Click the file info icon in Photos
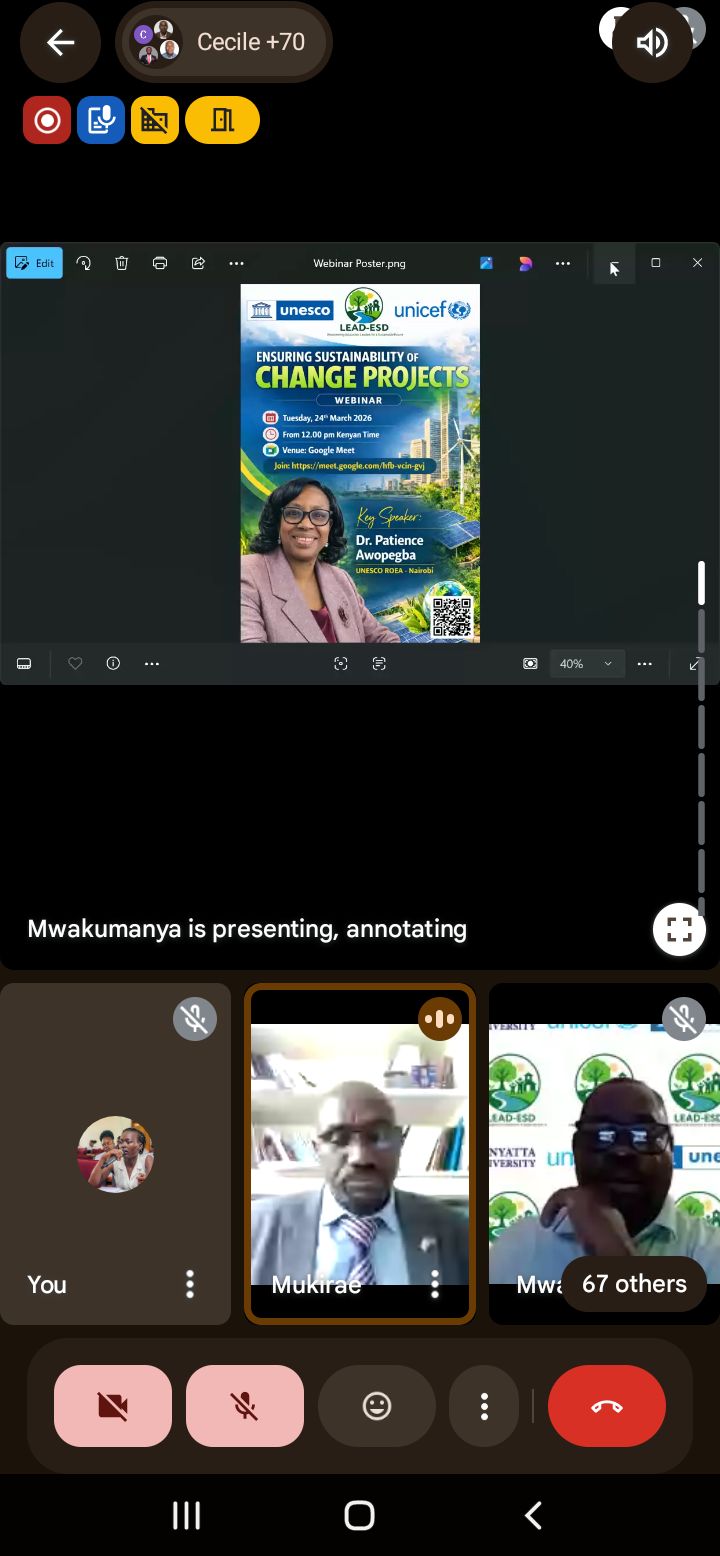Screen dimensions: 720x1556 tap(113, 663)
